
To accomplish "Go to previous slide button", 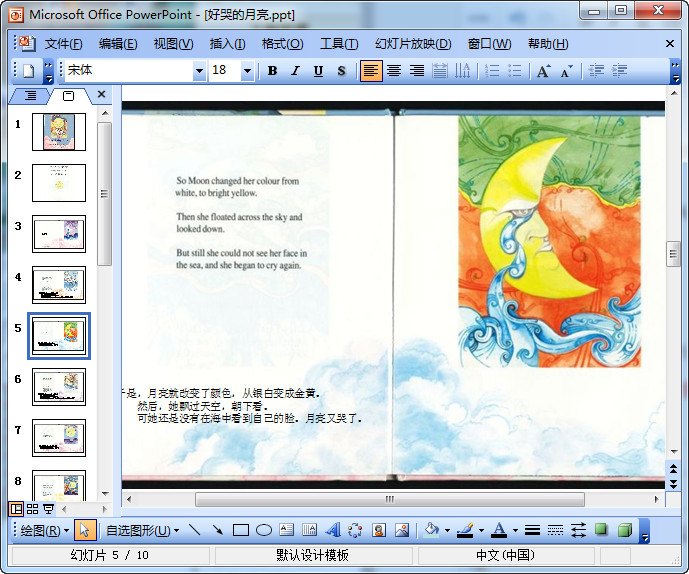I will pos(673,469).
